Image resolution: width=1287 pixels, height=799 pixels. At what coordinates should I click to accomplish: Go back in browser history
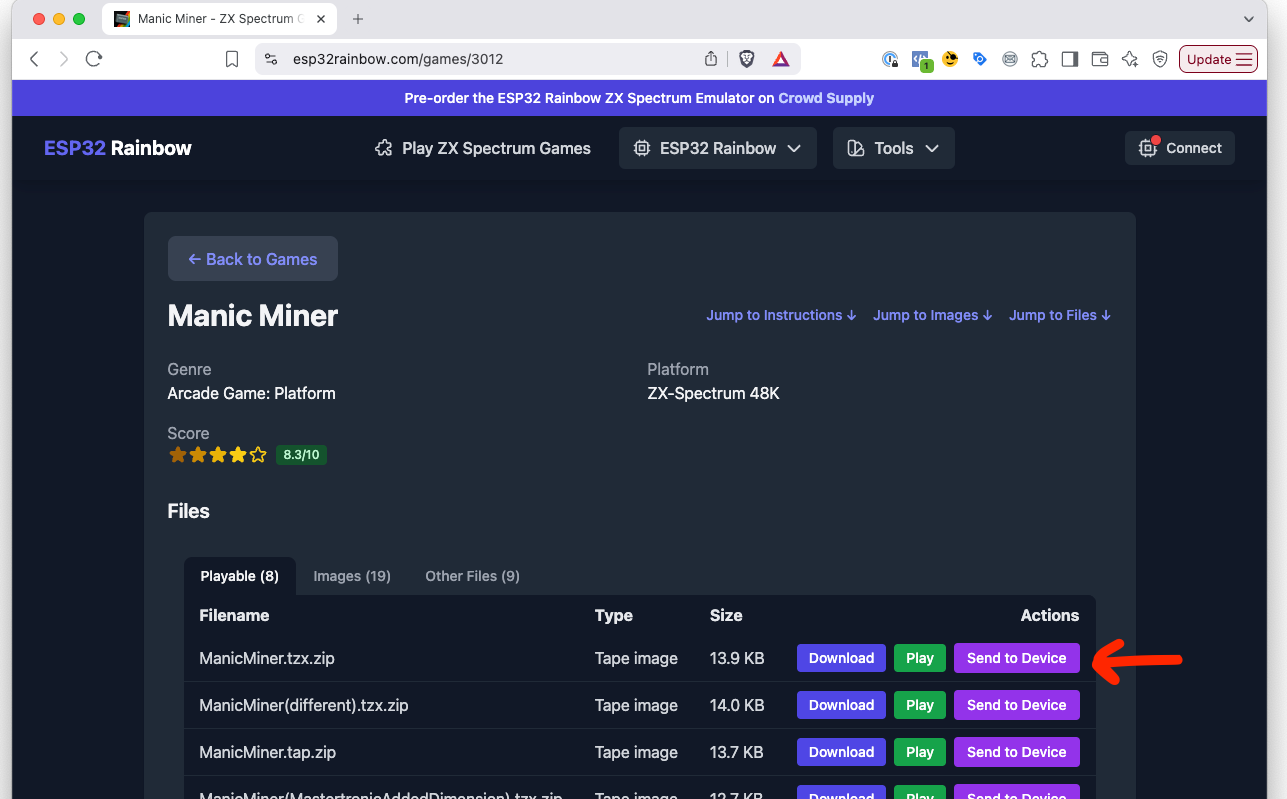point(35,59)
